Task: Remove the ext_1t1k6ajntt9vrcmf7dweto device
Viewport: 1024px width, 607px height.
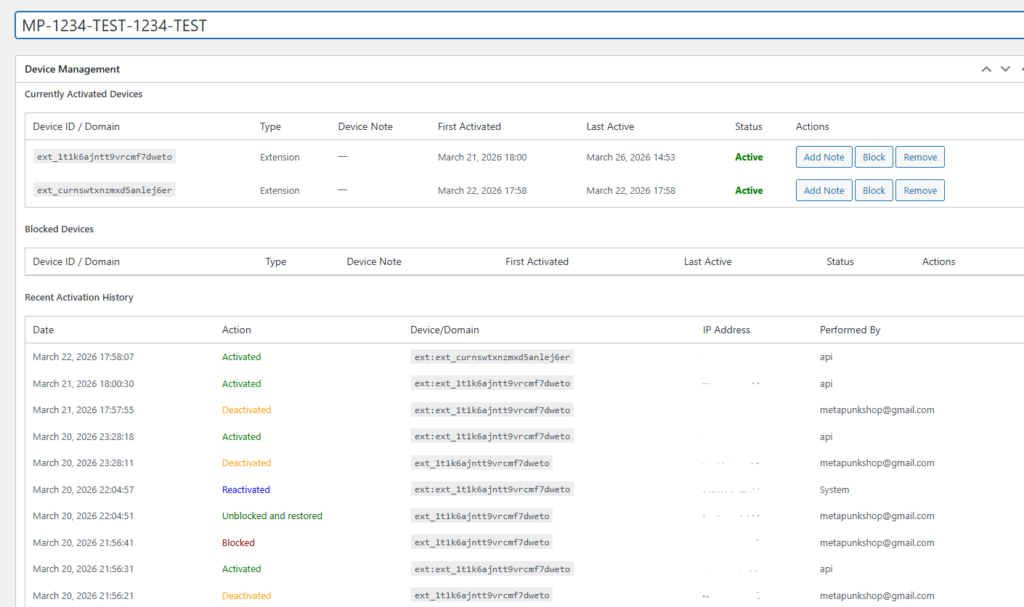Action: click(919, 157)
